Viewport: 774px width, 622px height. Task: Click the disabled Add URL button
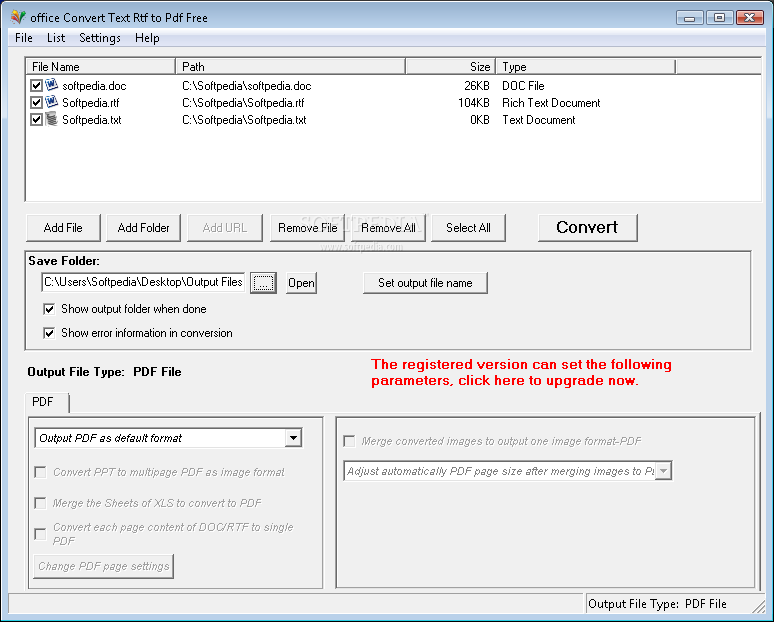(225, 228)
